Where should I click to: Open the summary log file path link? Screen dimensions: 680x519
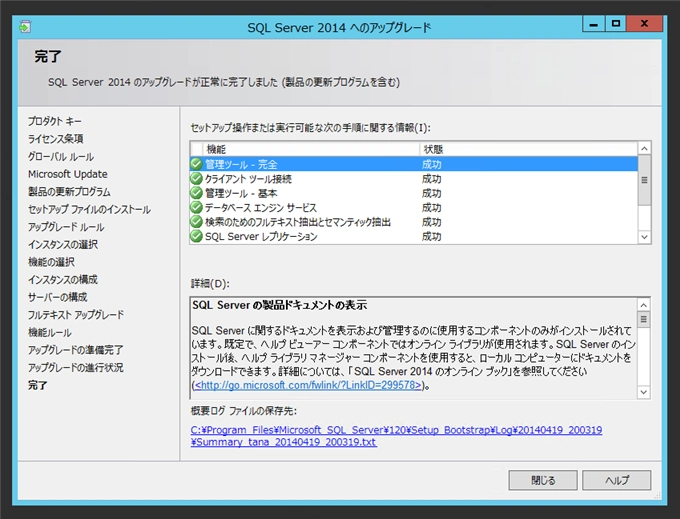[396, 436]
